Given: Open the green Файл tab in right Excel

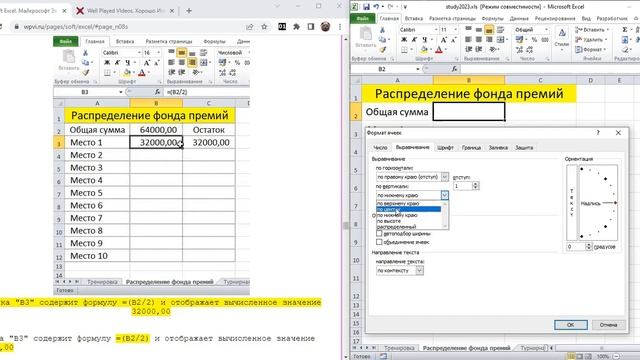Looking at the screenshot, I should pos(362,18).
